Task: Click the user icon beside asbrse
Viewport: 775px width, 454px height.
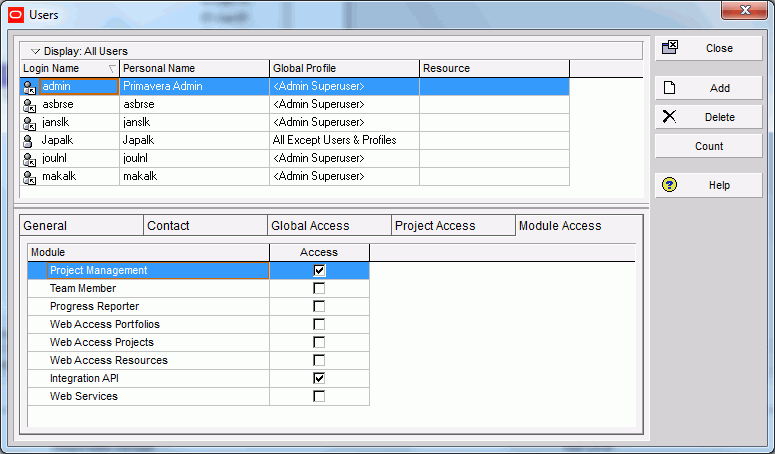Action: click(x=30, y=105)
